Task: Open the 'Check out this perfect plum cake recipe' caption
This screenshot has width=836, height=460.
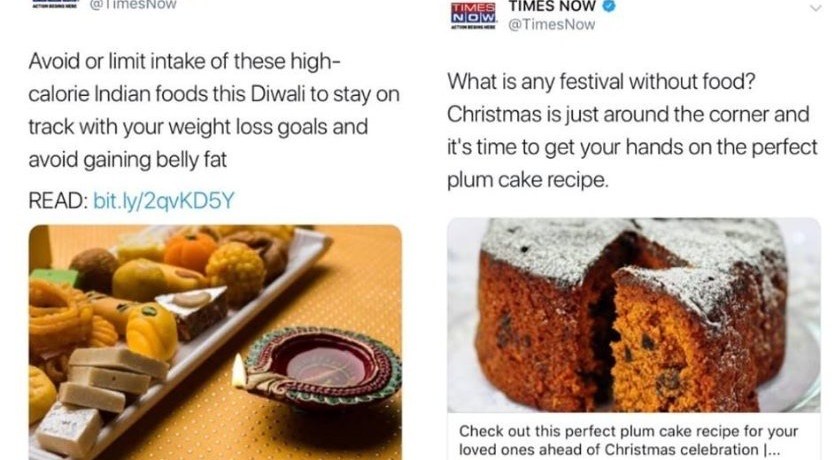Action: tap(628, 440)
